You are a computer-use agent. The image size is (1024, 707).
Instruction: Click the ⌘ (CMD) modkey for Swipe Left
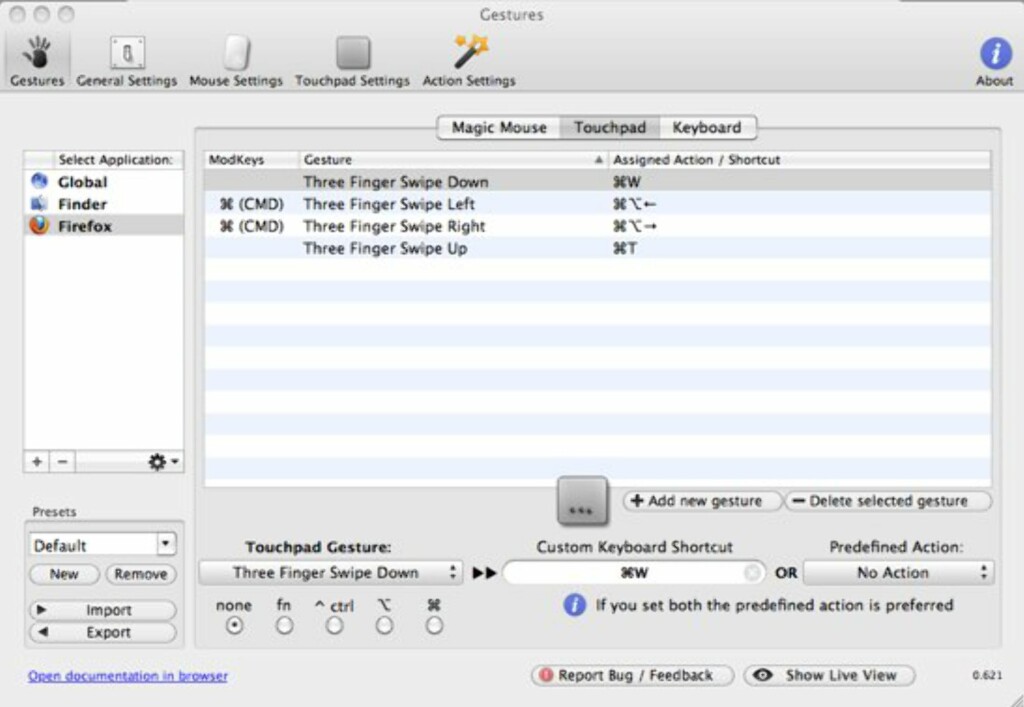point(251,204)
